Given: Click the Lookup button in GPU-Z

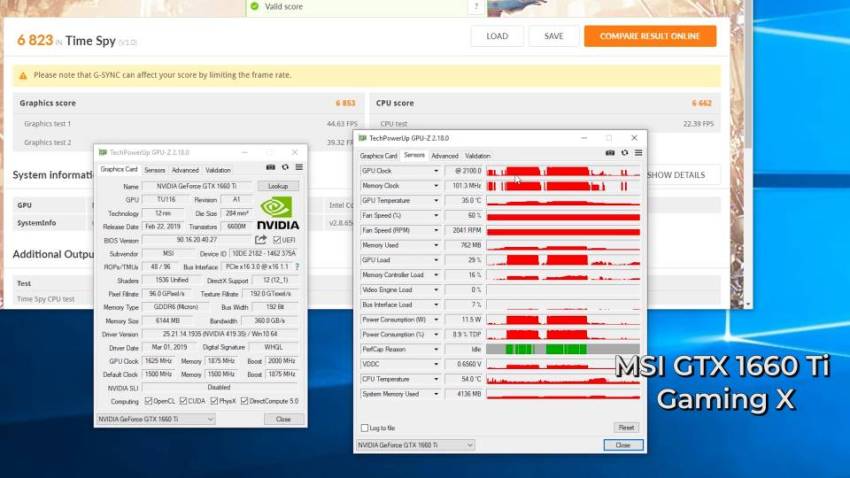Looking at the screenshot, I should 278,186.
